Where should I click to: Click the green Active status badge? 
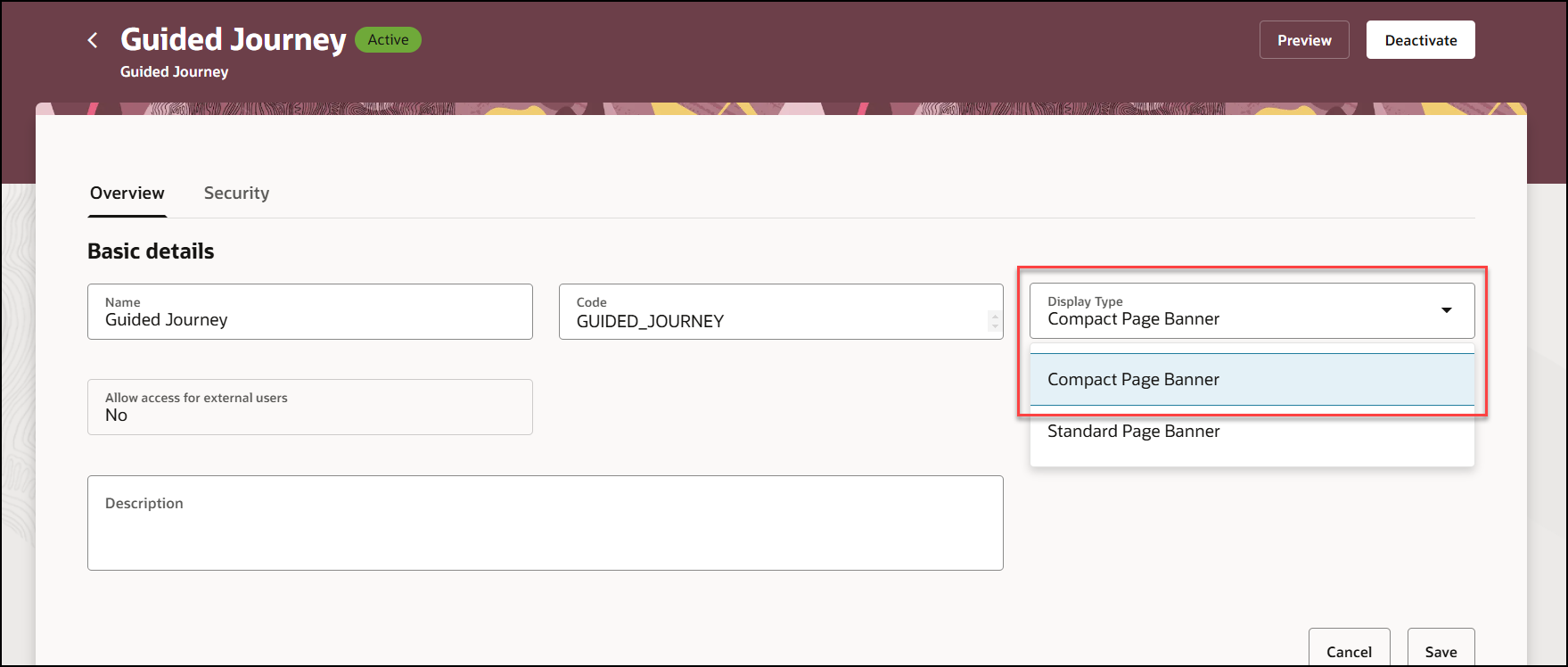click(388, 40)
